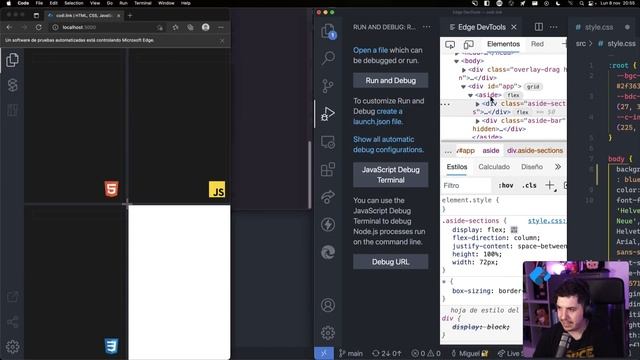This screenshot has height=360, width=640.
Task: Switch to the style.css editor tab
Action: [x=599, y=27]
